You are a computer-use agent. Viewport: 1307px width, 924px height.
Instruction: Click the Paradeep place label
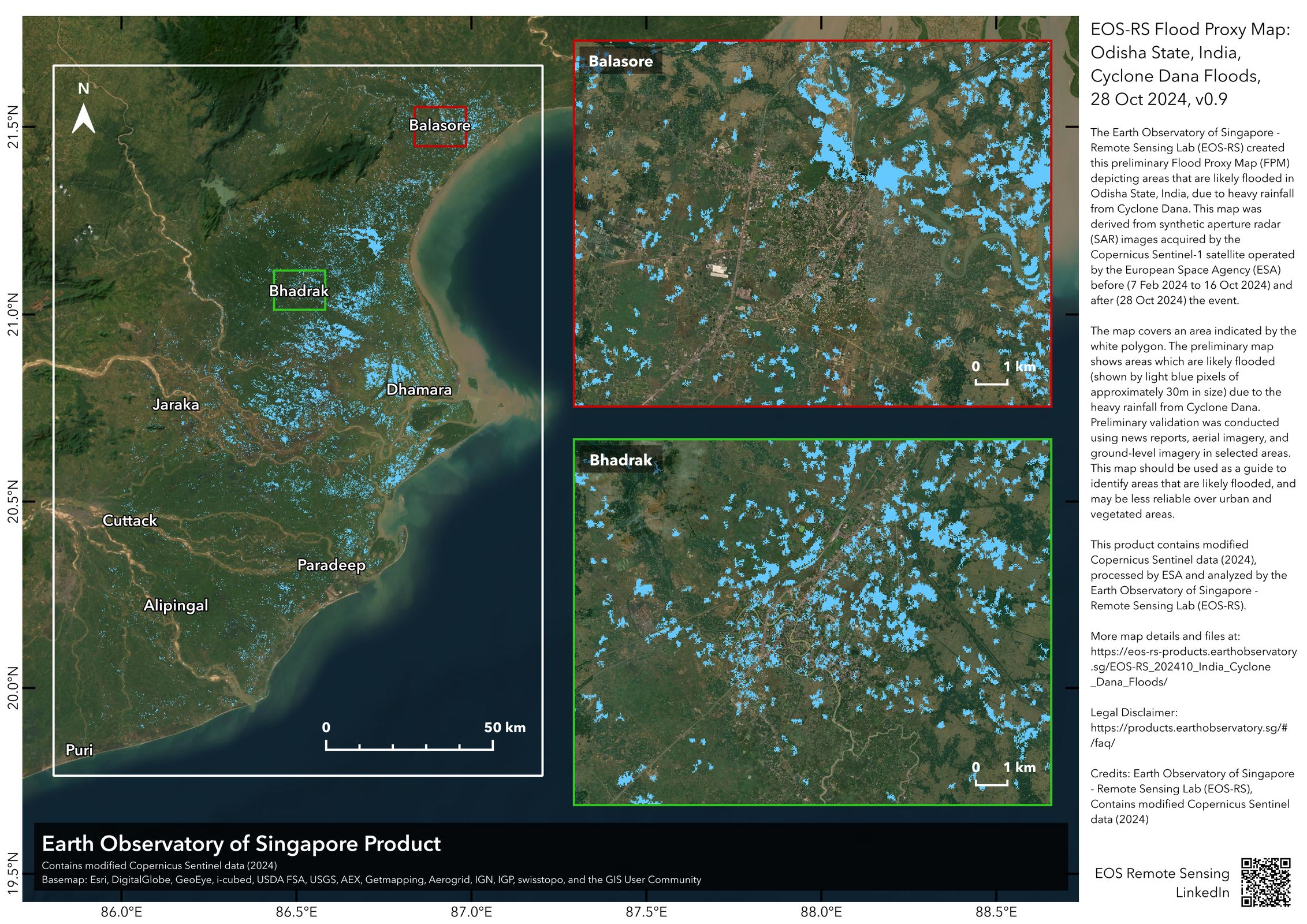(x=331, y=565)
